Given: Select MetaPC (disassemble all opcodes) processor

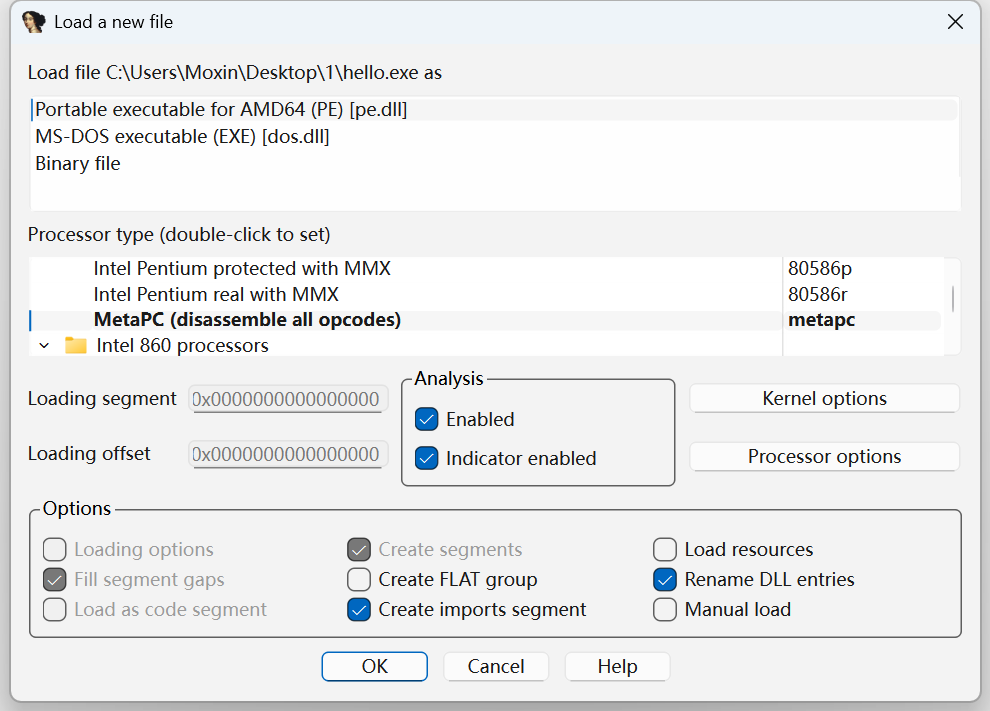Looking at the screenshot, I should tap(247, 321).
